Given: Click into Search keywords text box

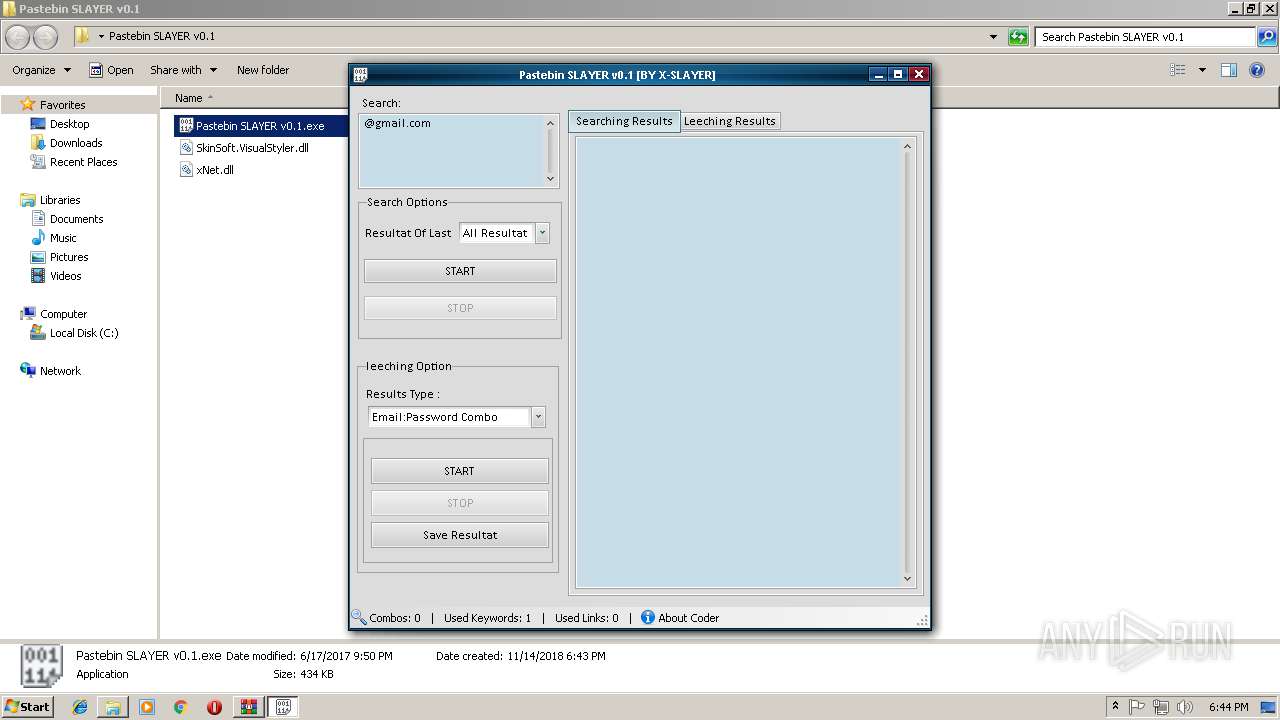Looking at the screenshot, I should pyautogui.click(x=451, y=150).
